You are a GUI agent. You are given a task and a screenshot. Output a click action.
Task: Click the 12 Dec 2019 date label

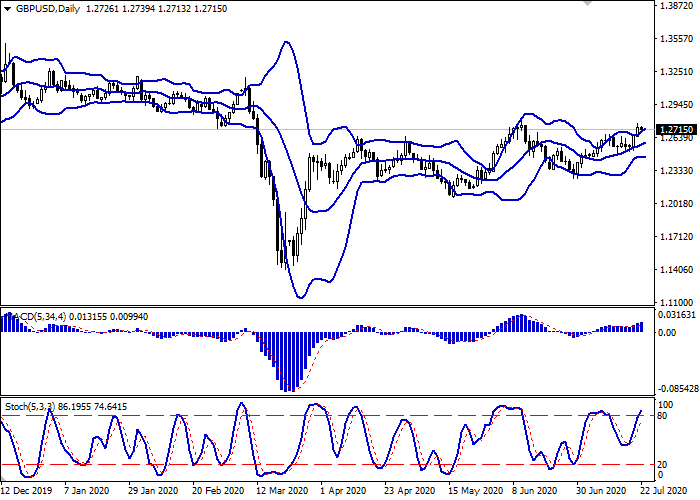(x=28, y=491)
